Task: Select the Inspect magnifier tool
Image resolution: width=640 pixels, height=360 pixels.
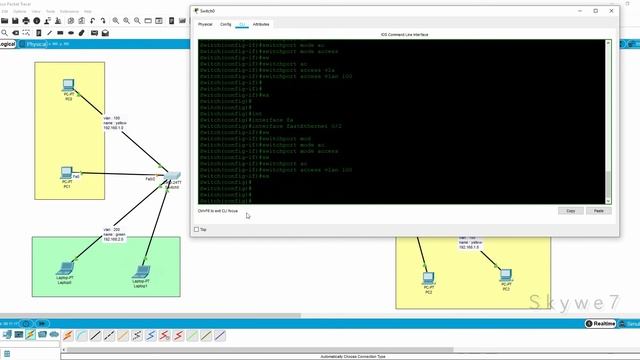Action: pos(4,33)
